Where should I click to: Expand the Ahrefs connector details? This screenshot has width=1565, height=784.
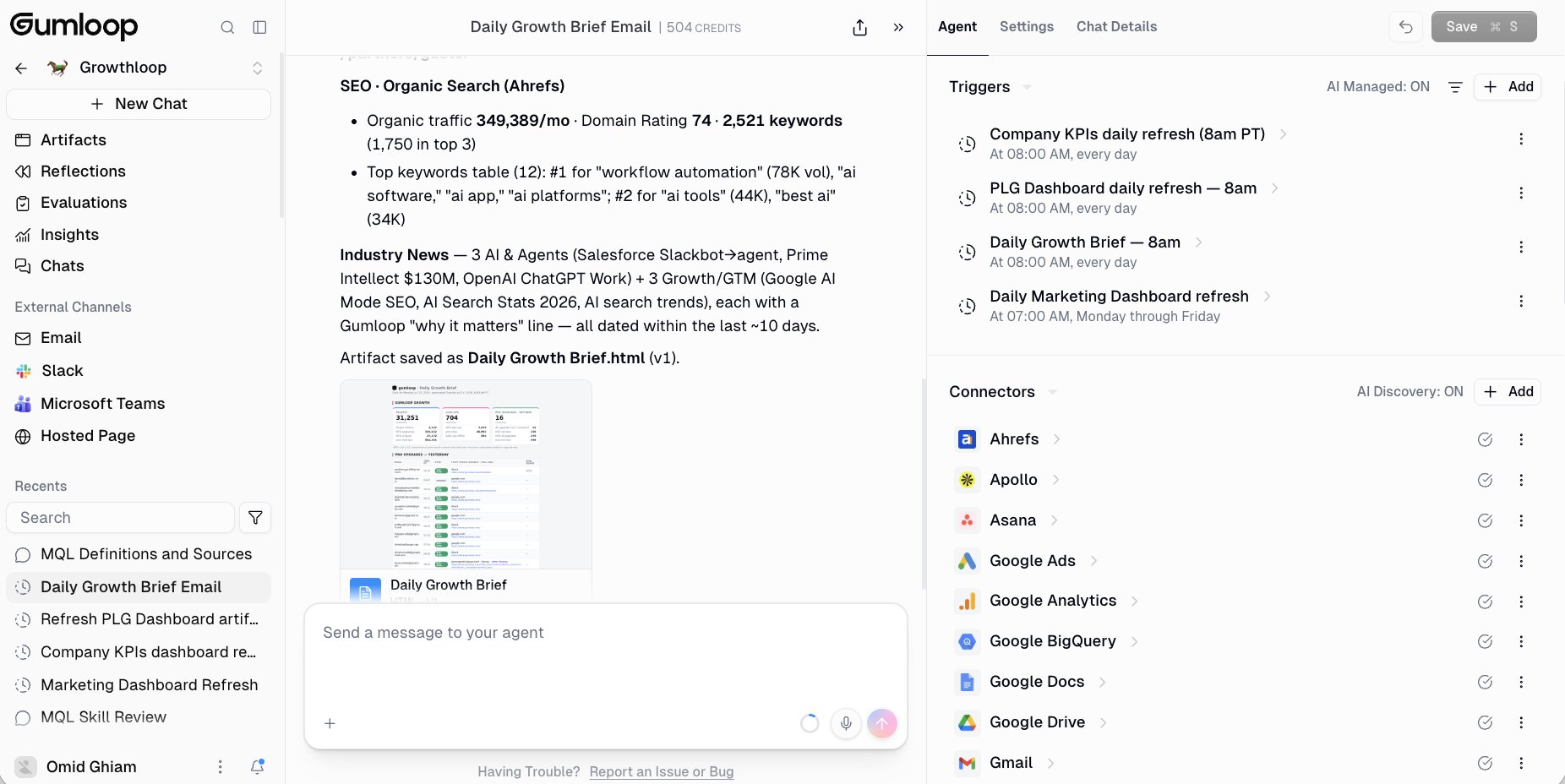(x=1056, y=439)
